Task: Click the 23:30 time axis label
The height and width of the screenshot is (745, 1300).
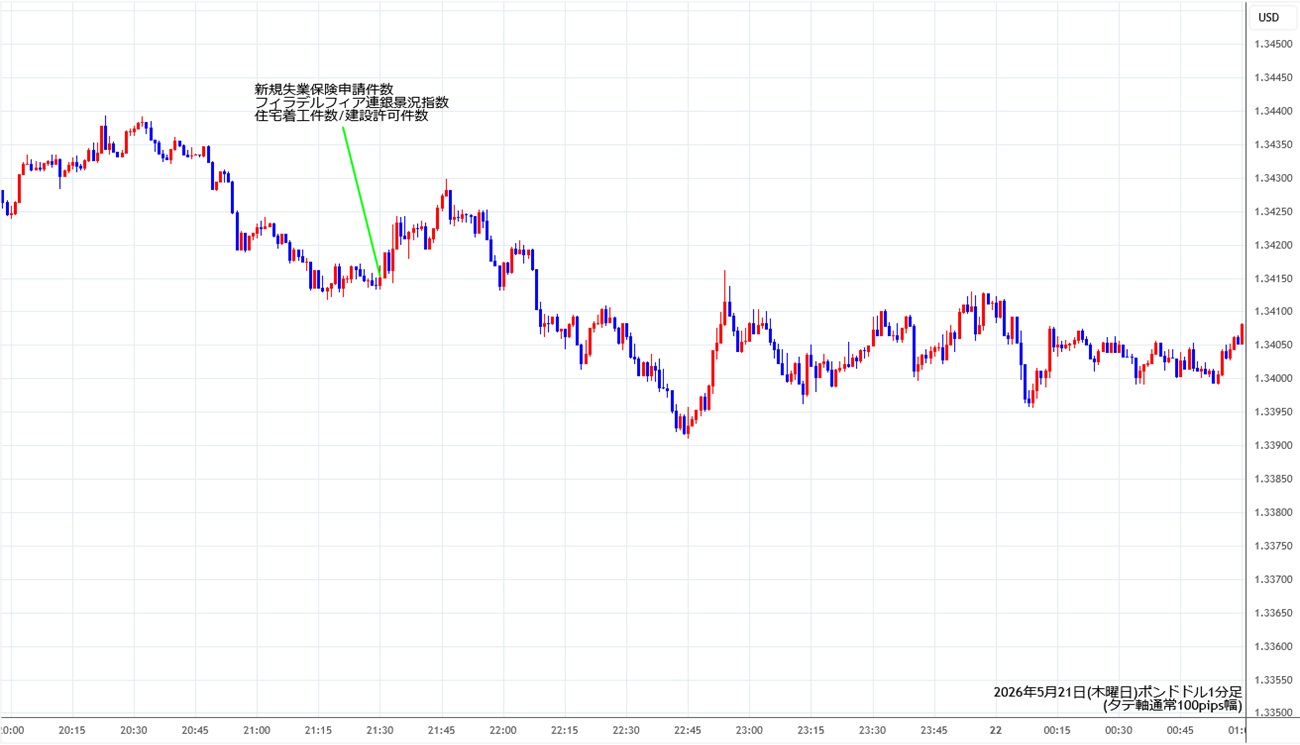Action: click(x=872, y=731)
